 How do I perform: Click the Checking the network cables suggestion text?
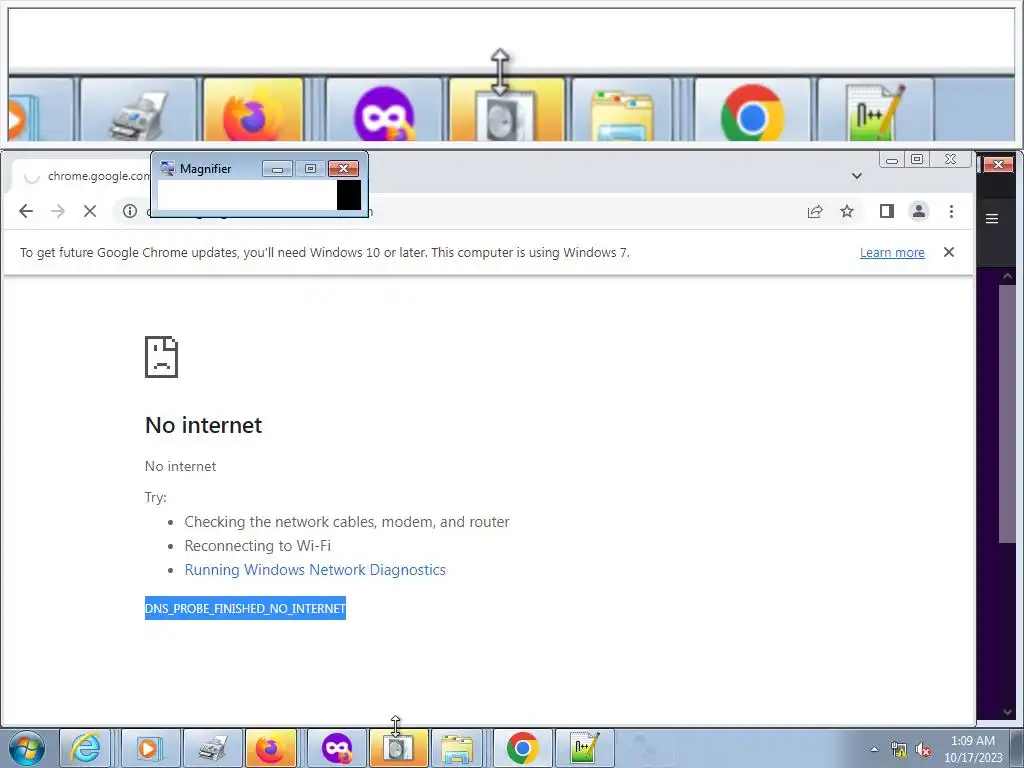tap(347, 522)
